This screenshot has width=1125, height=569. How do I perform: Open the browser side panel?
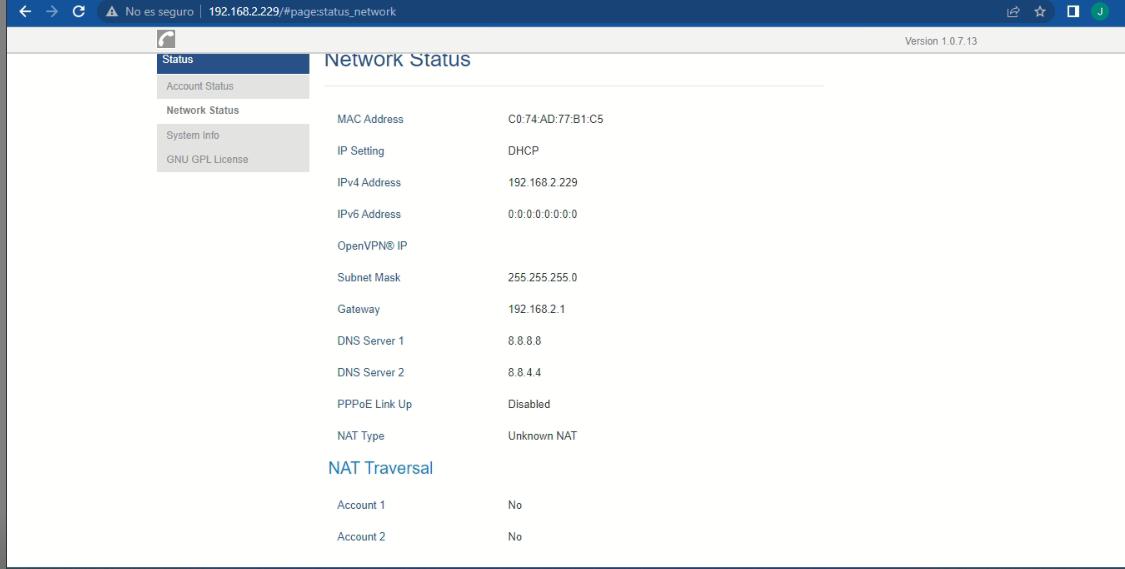(x=1072, y=11)
